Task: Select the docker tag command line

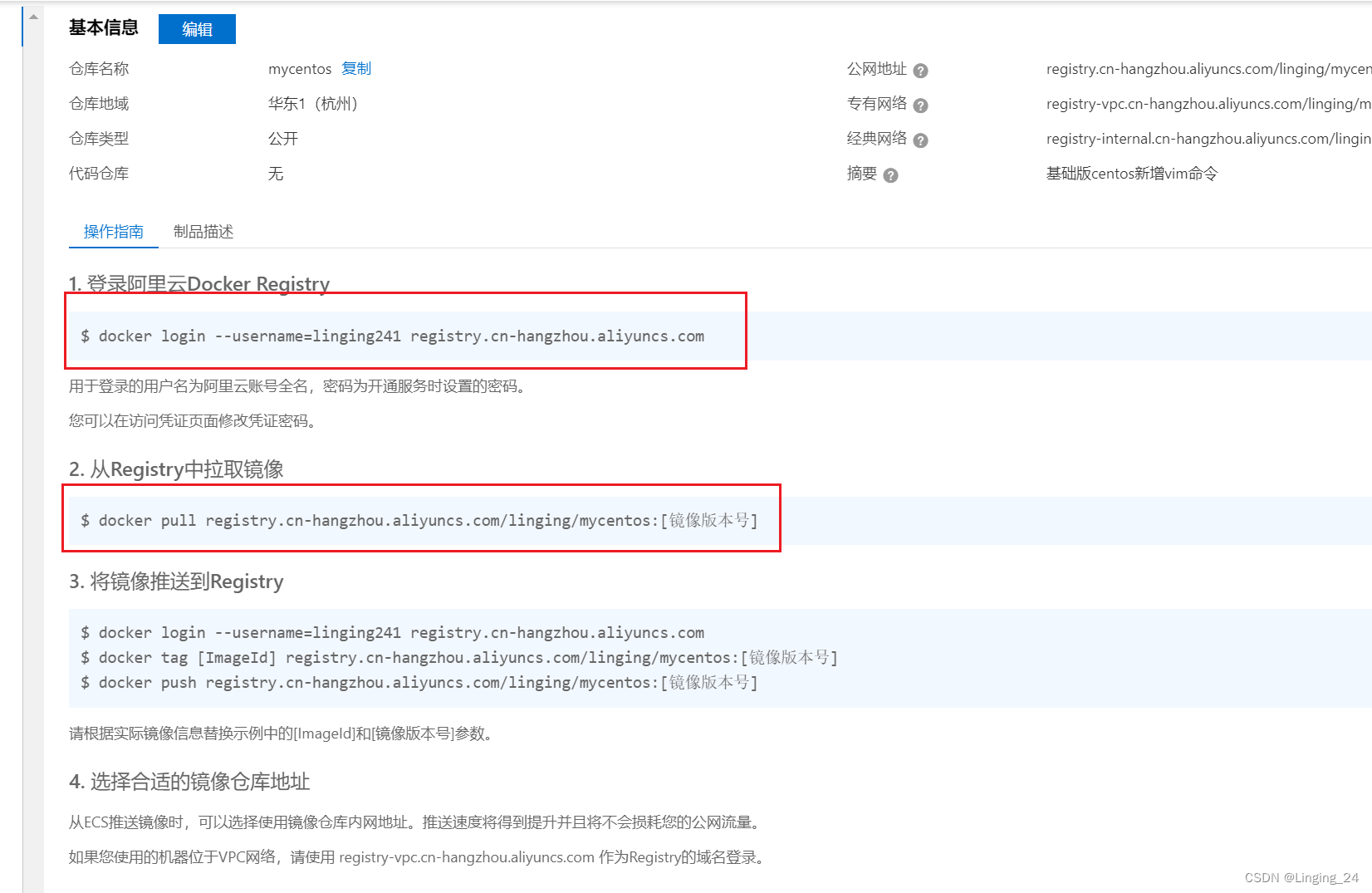Action: [x=459, y=658]
